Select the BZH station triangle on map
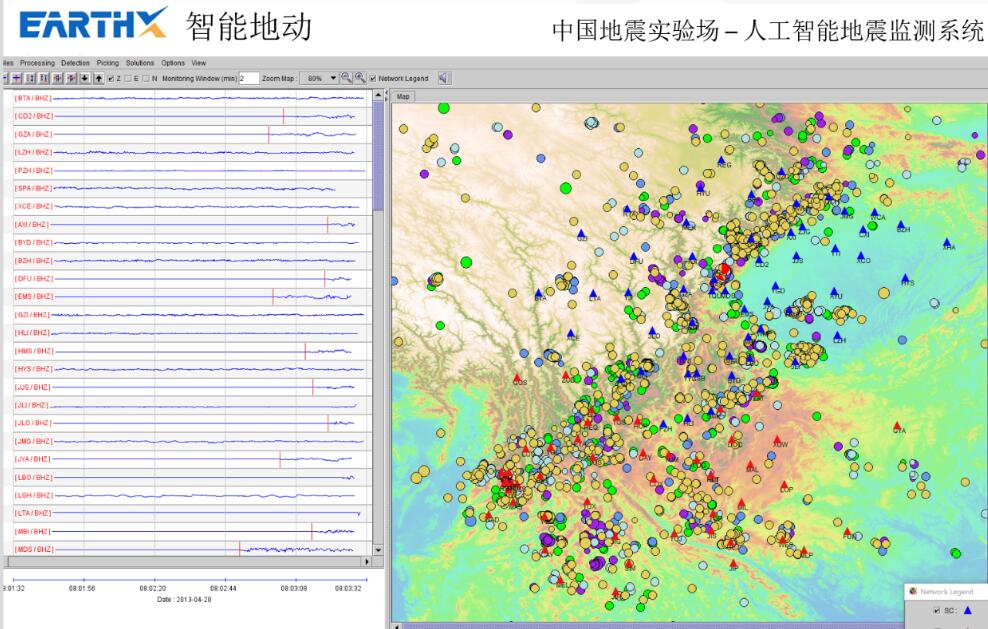 coord(901,224)
